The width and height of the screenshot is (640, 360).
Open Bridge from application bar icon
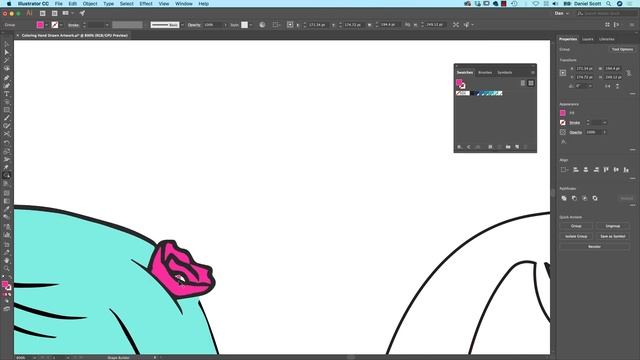tap(42, 13)
